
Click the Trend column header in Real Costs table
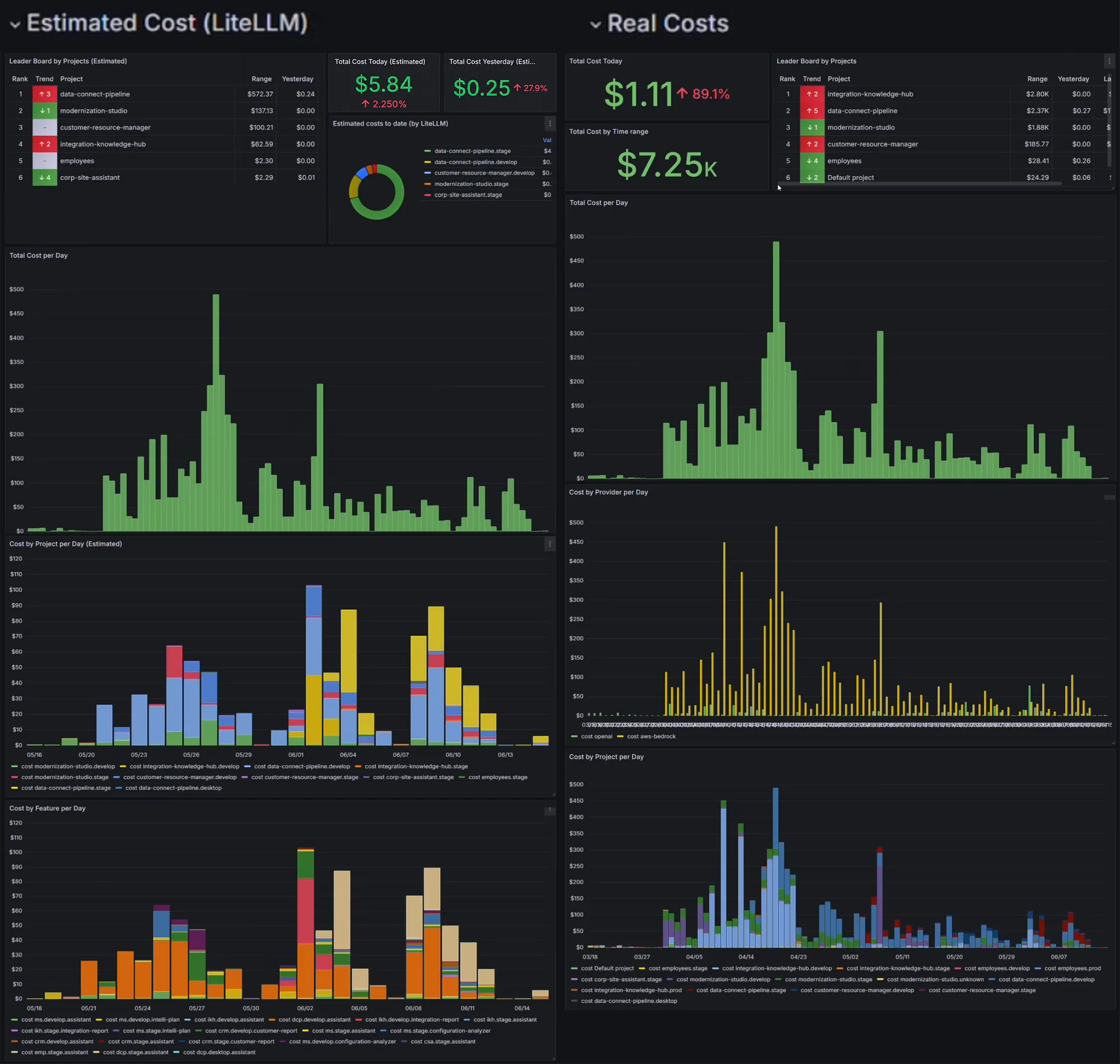811,79
